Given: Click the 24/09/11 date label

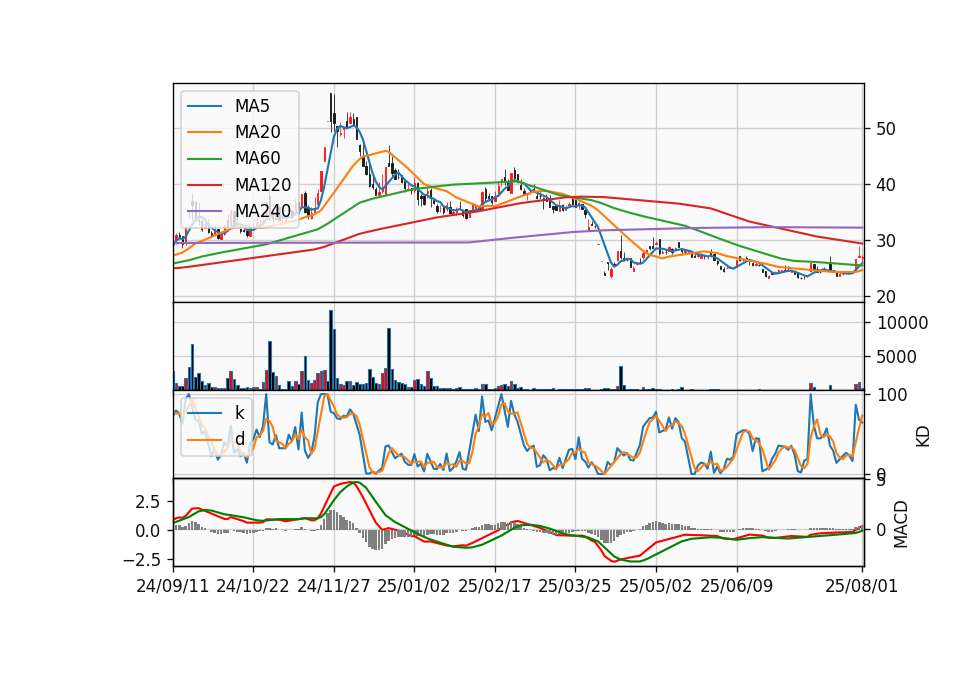Looking at the screenshot, I should [173, 587].
